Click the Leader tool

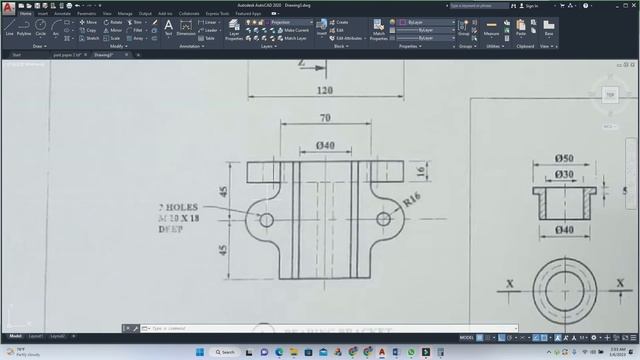coord(208,30)
